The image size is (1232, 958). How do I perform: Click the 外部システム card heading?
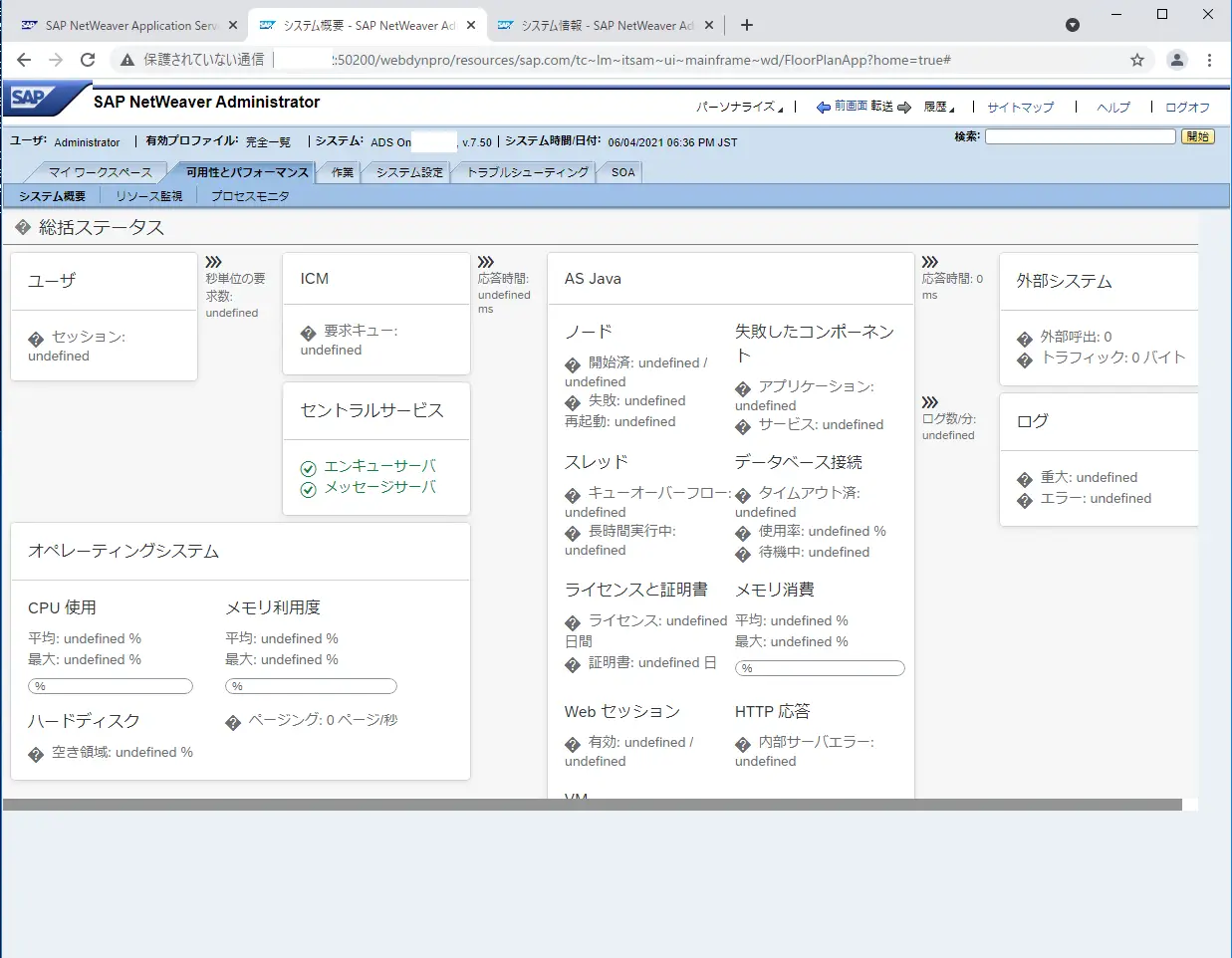(x=1064, y=282)
